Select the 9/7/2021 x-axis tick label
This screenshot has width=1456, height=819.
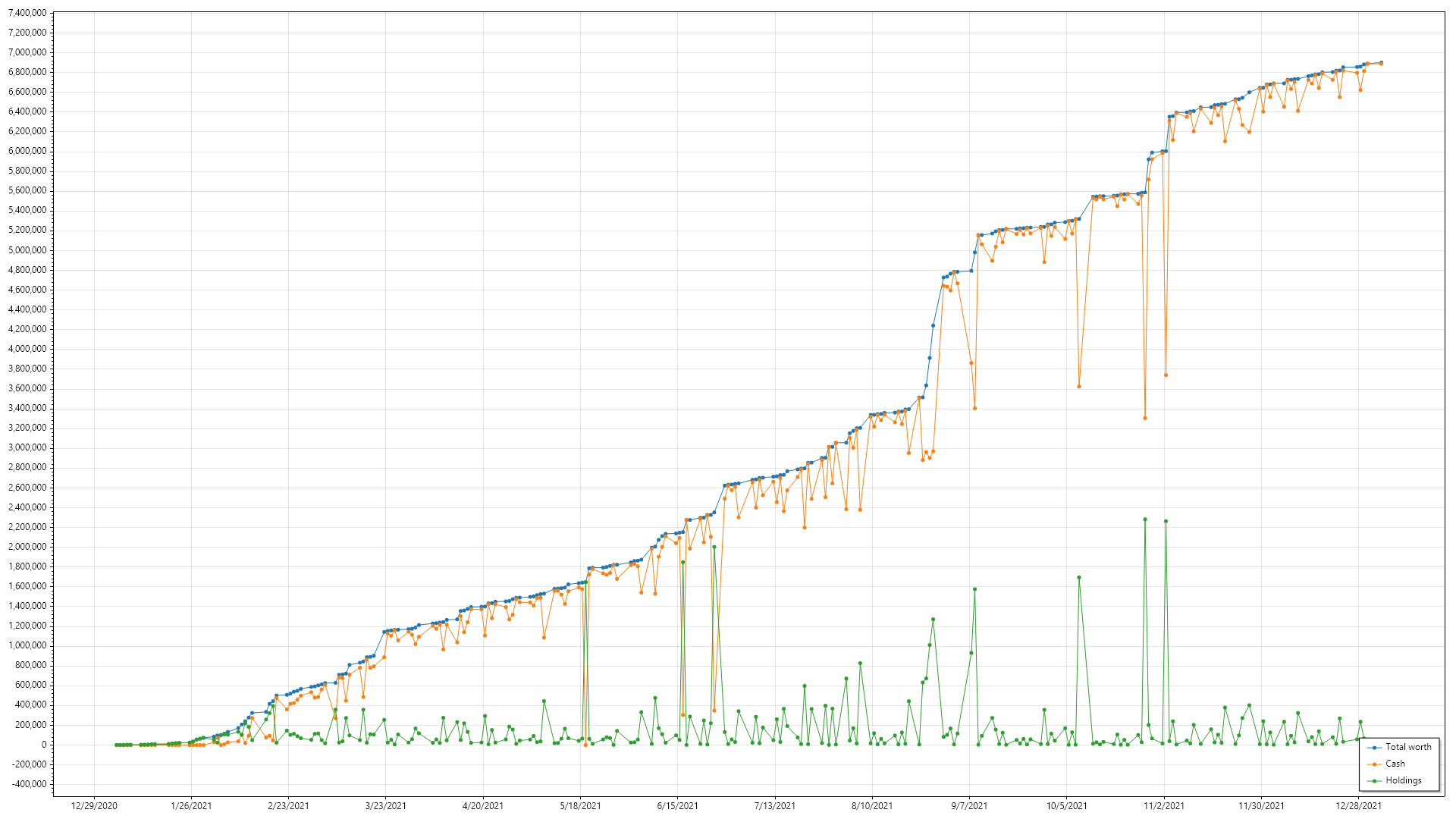(969, 806)
